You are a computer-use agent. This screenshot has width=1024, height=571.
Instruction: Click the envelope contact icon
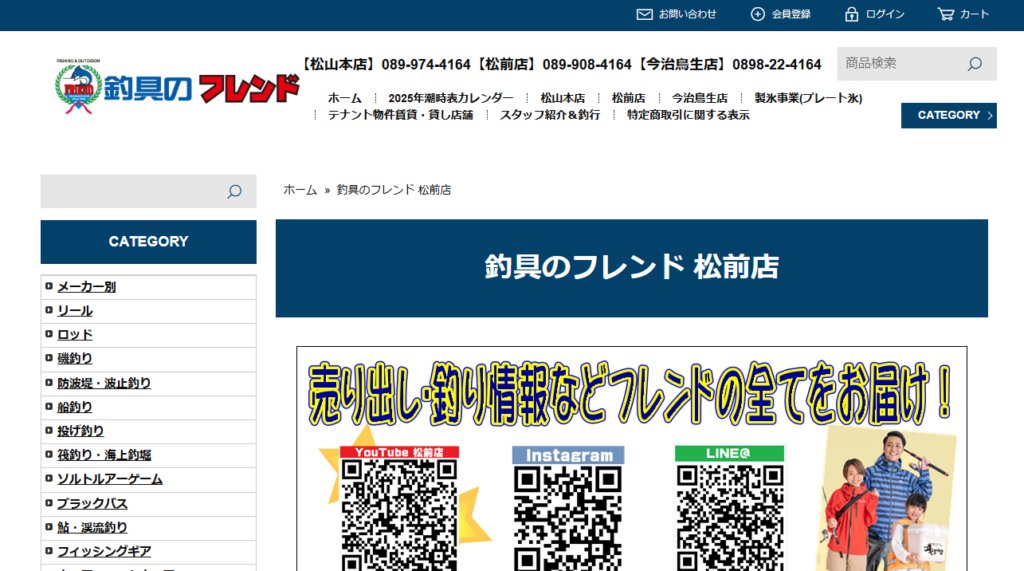[644, 14]
